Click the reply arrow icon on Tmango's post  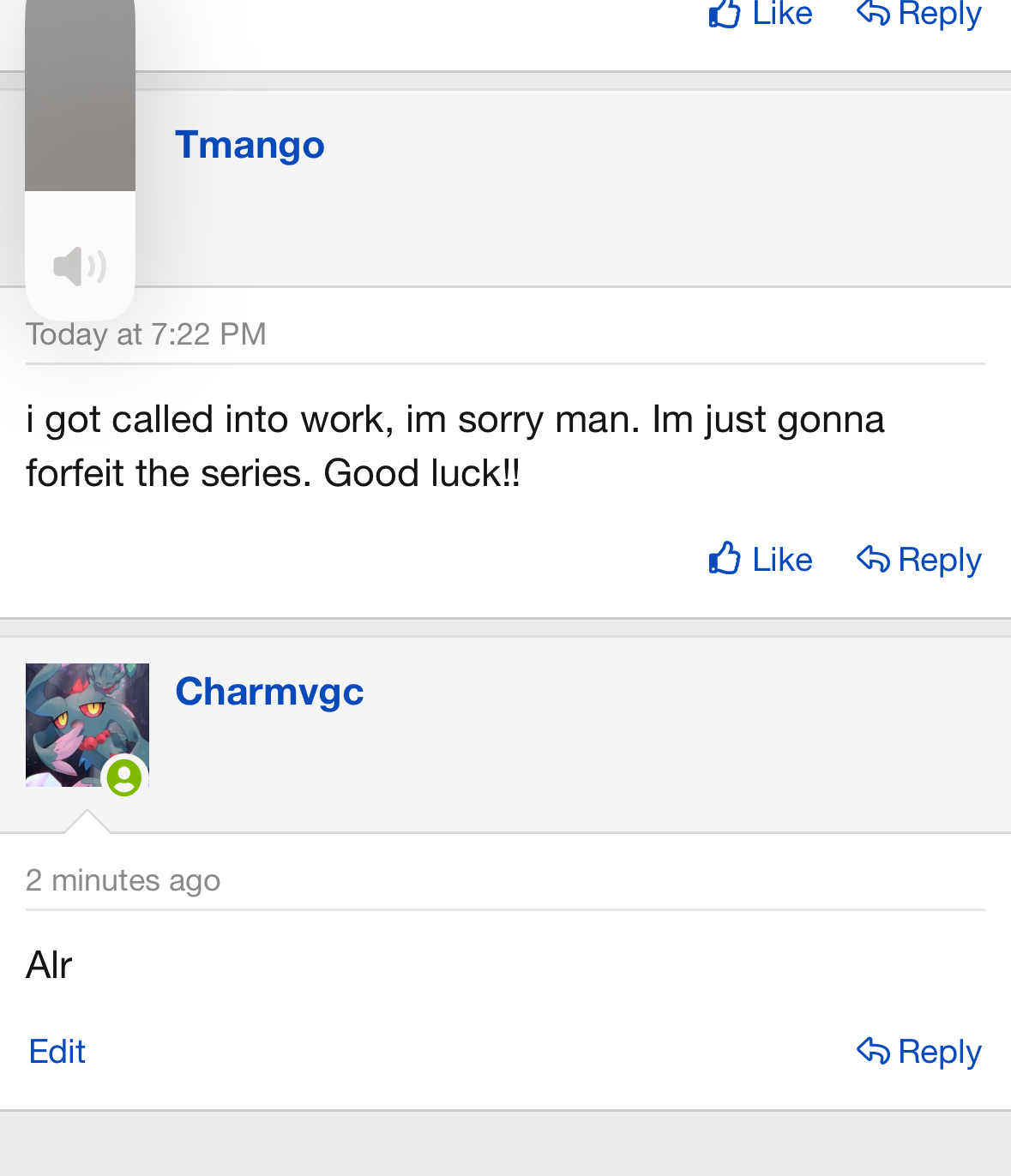point(873,559)
